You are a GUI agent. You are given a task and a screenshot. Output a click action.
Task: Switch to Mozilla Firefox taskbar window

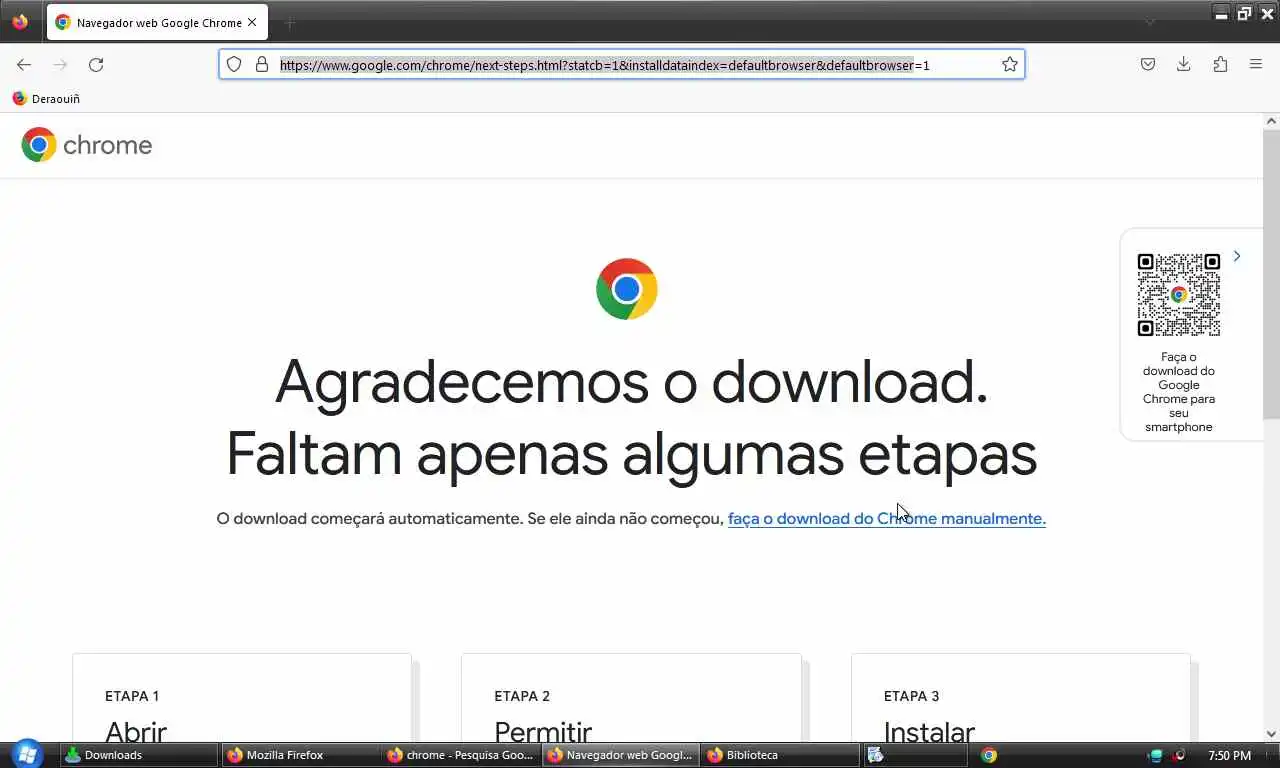[x=301, y=755]
